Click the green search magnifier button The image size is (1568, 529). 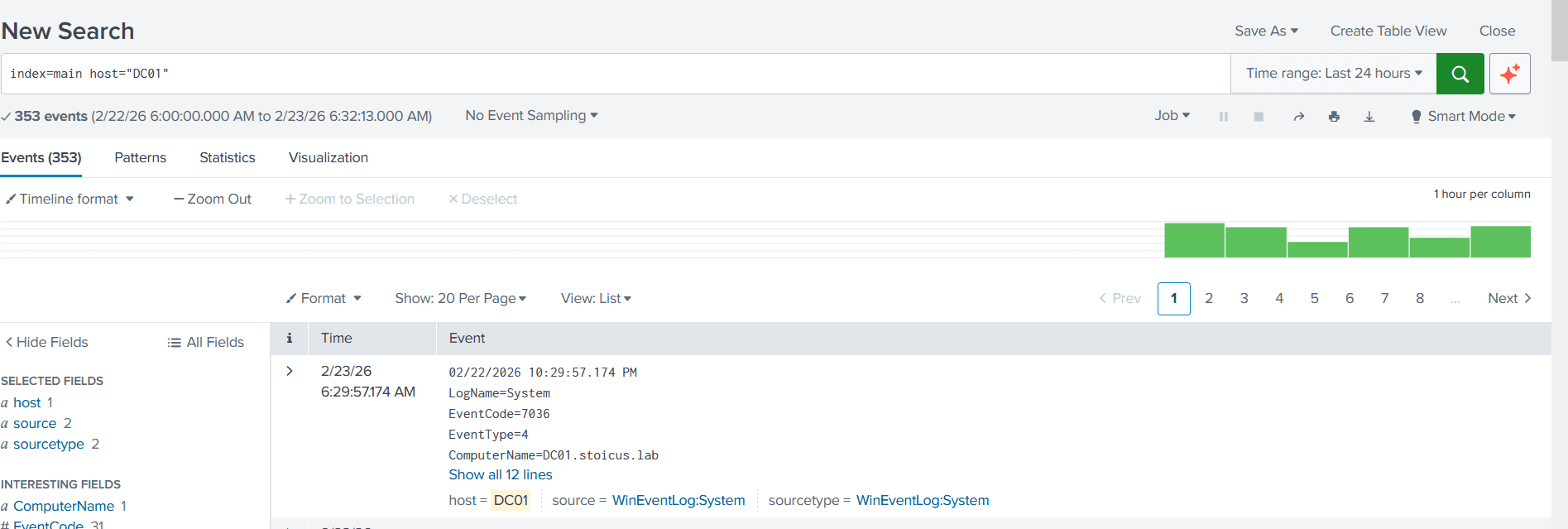[1460, 74]
